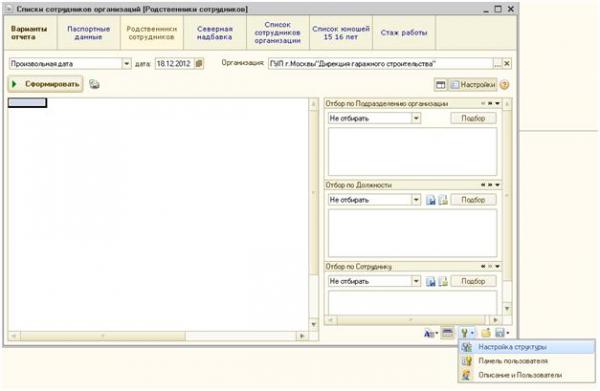This screenshot has width=600, height=391.
Task: Open comparison dropdown under Отбор по Должности
Action: (416, 200)
